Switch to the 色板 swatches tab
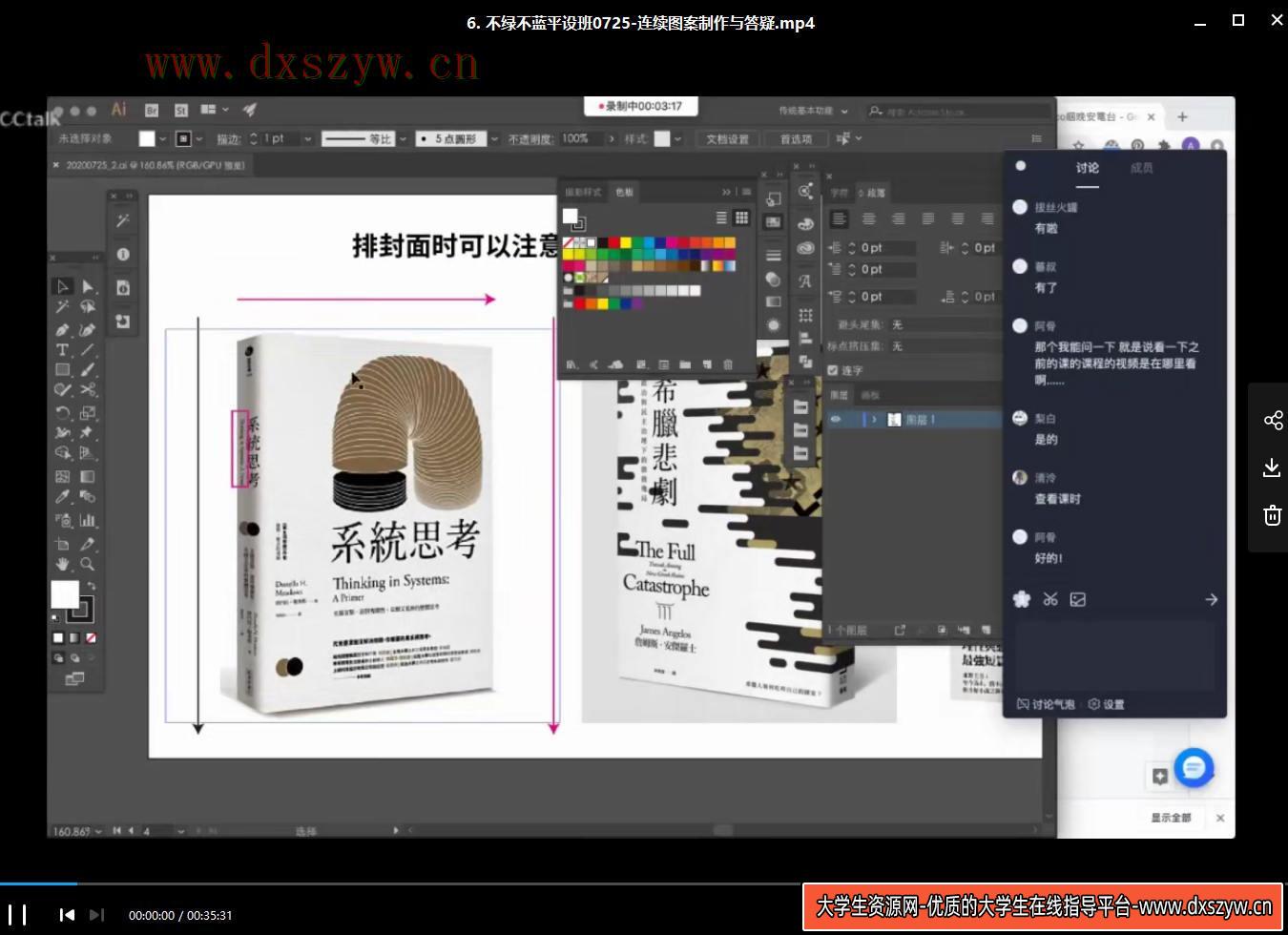The width and height of the screenshot is (1288, 935). 624,192
